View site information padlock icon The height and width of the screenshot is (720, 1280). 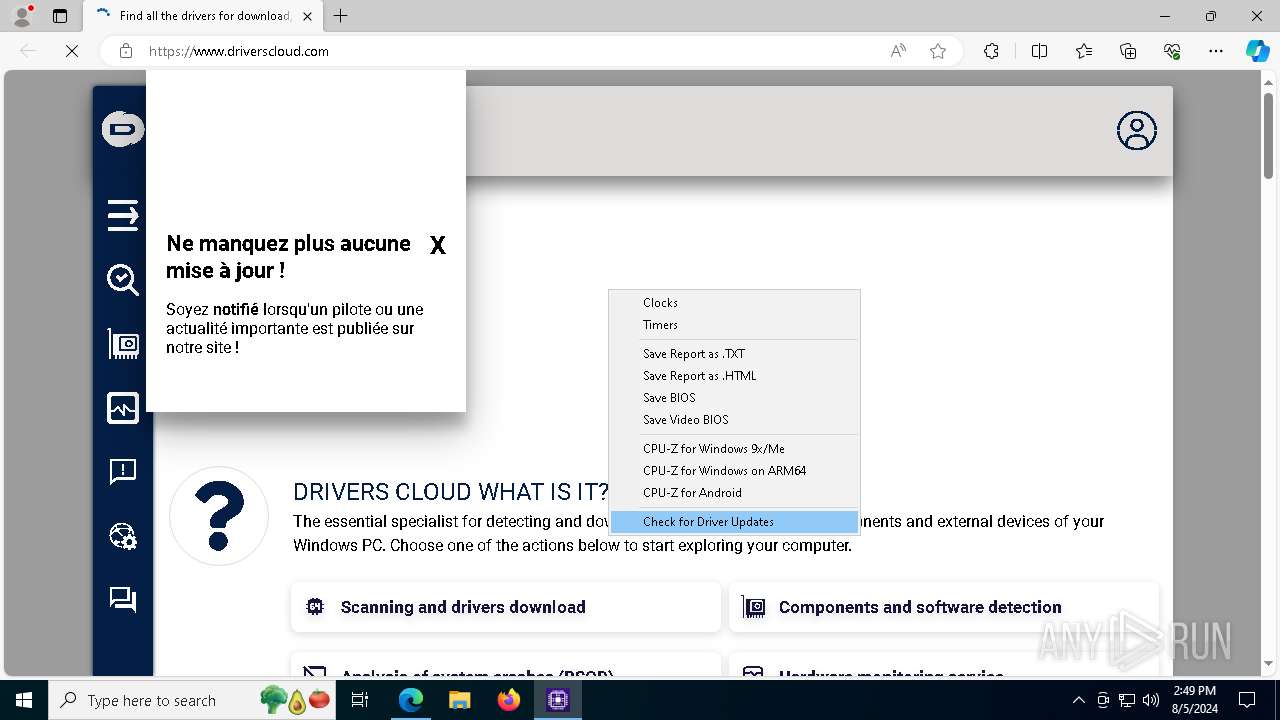[x=126, y=51]
